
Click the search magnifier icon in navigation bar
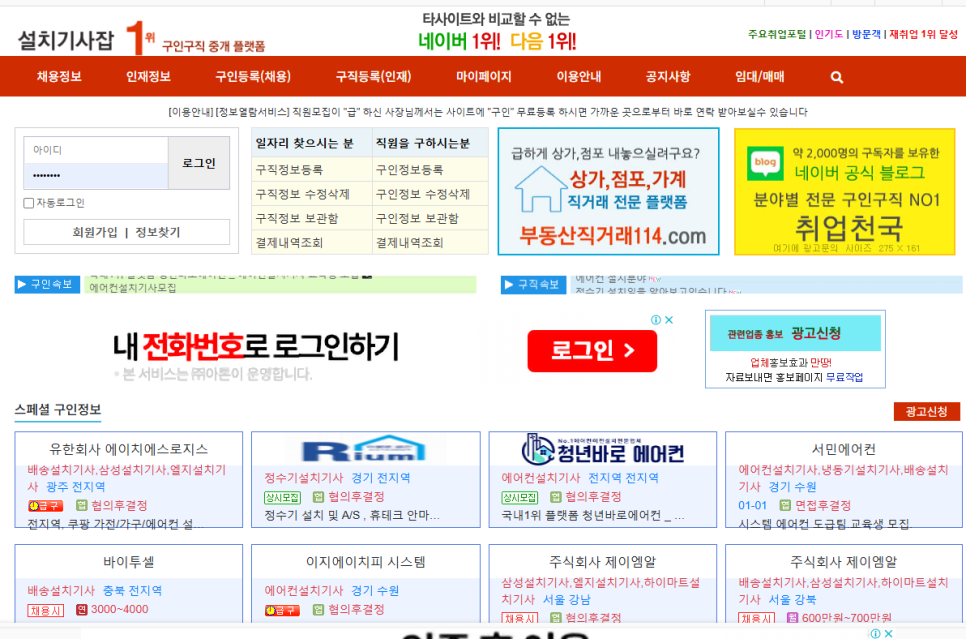point(836,77)
